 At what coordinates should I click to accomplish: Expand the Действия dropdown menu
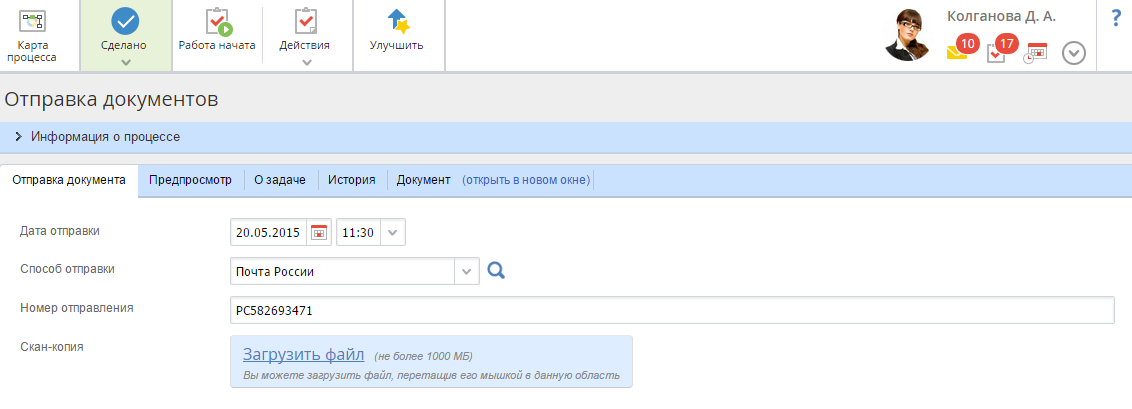coord(306,62)
